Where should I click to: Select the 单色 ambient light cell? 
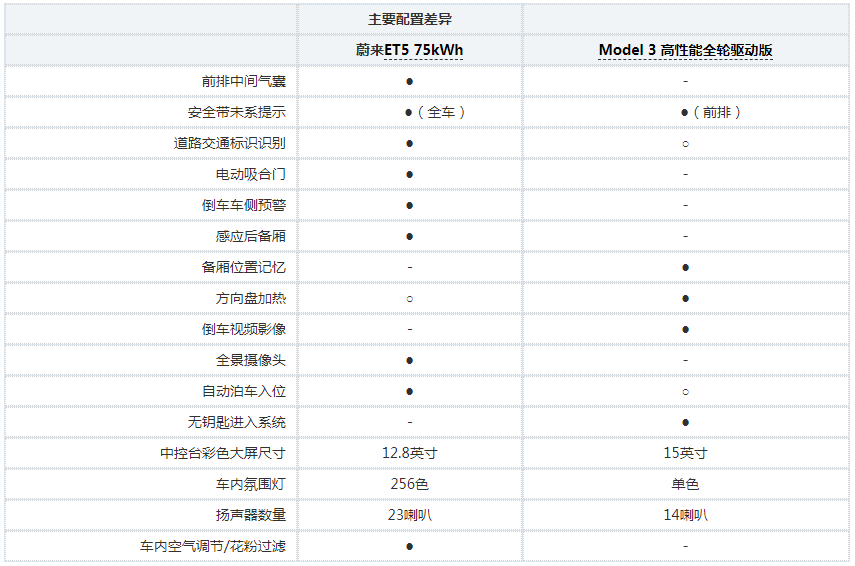tap(685, 484)
